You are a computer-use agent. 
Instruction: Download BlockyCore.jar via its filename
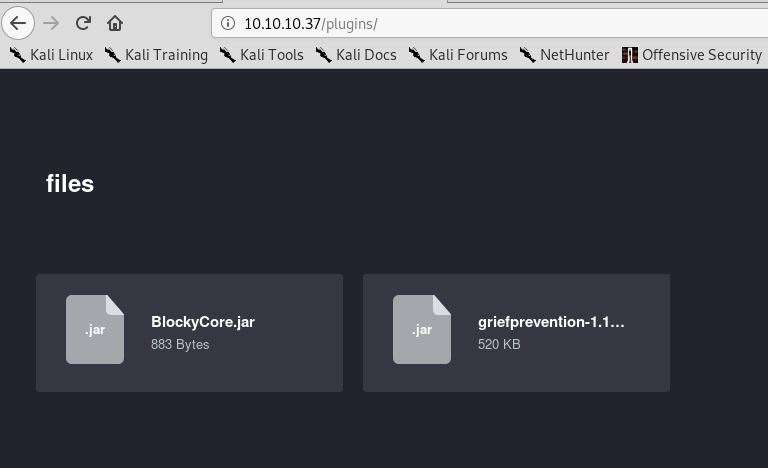(x=203, y=322)
